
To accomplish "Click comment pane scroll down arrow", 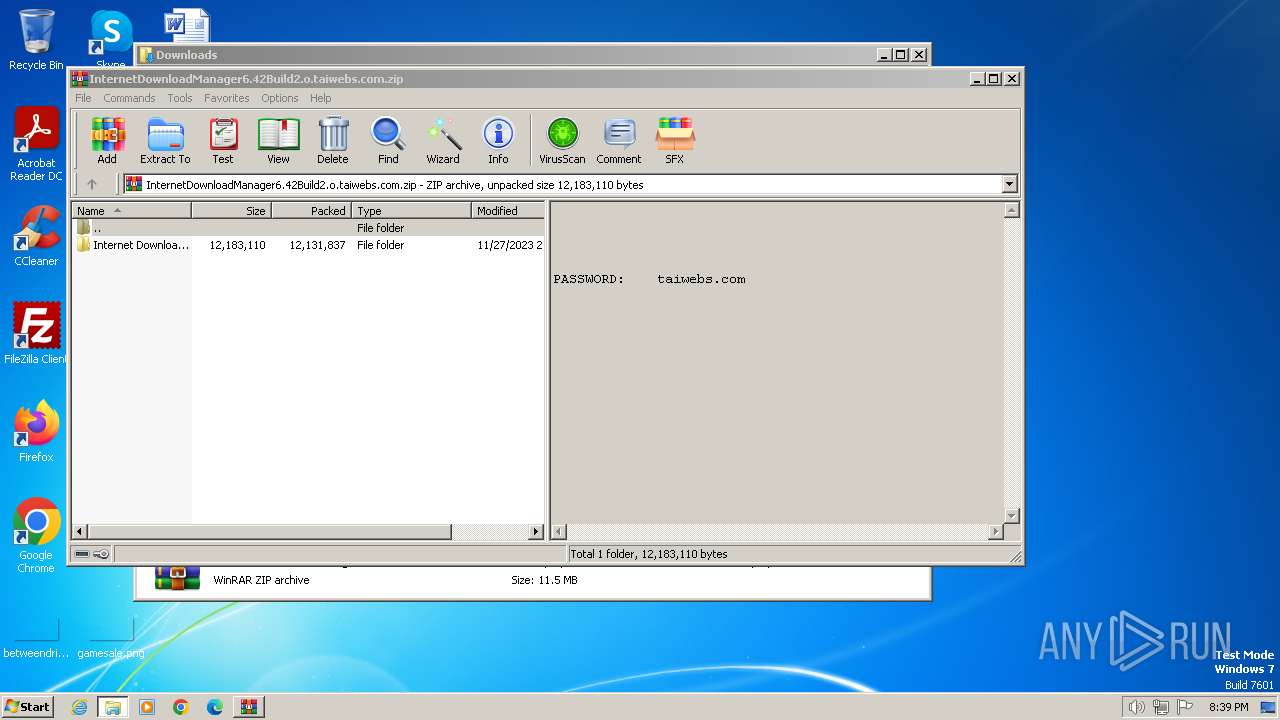I will (x=1011, y=516).
